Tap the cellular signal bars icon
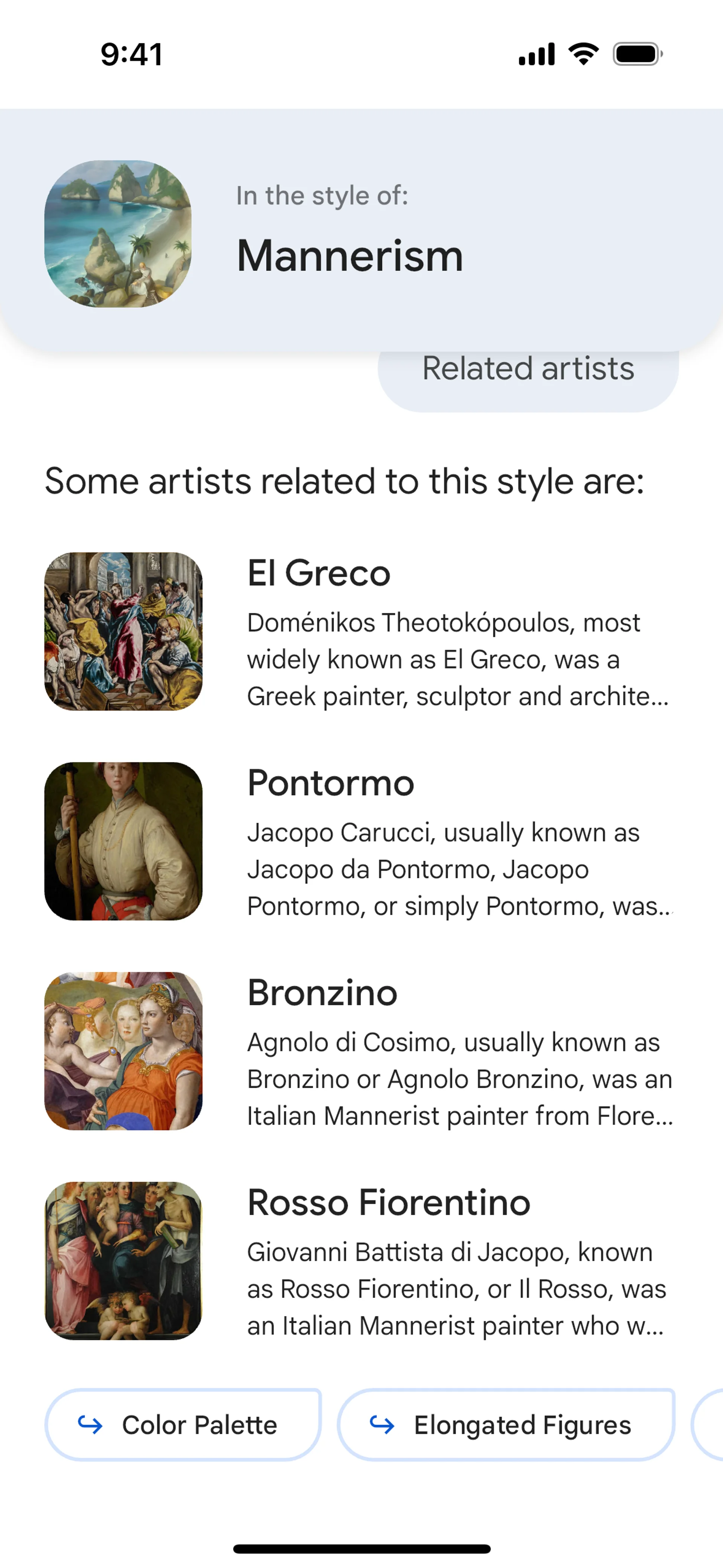Viewport: 723px width, 1568px height. coord(536,54)
